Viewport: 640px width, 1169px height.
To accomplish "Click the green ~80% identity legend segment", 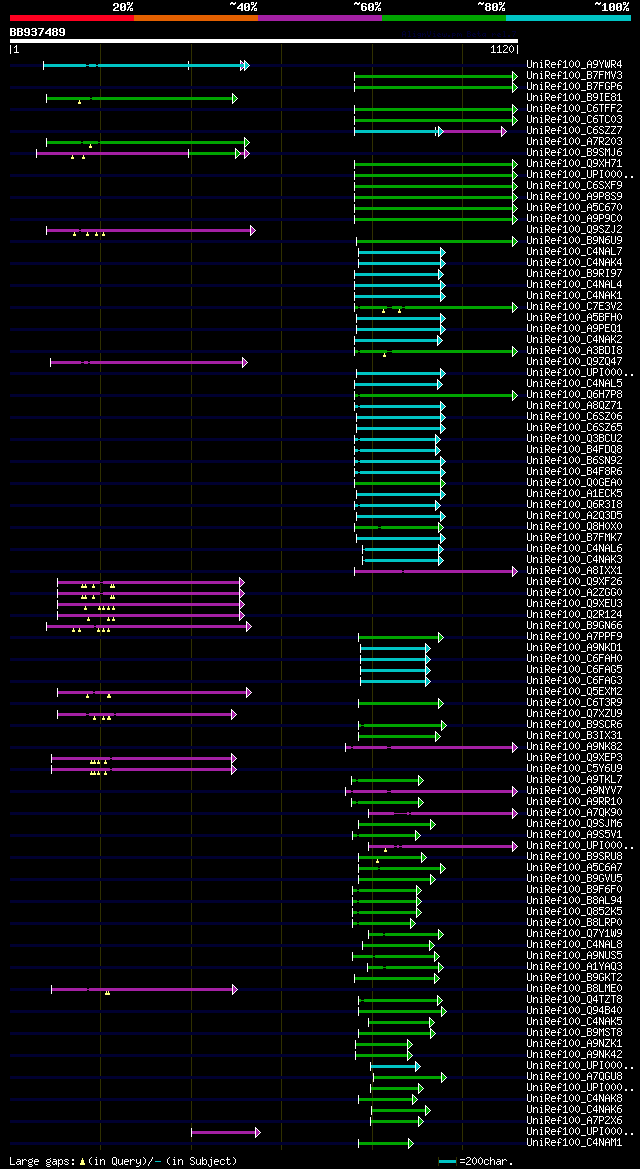I will [444, 17].
